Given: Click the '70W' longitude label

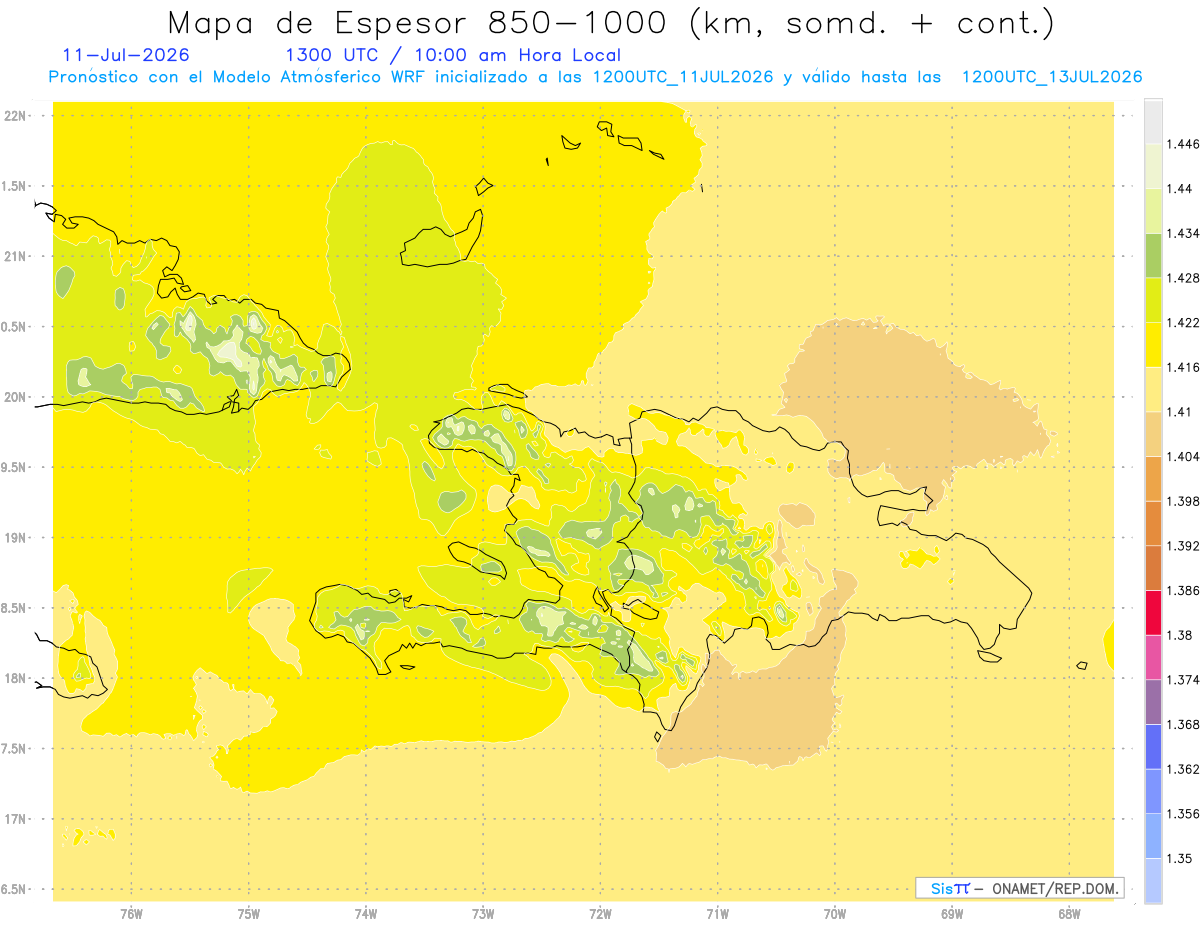Looking at the screenshot, I should tap(835, 913).
